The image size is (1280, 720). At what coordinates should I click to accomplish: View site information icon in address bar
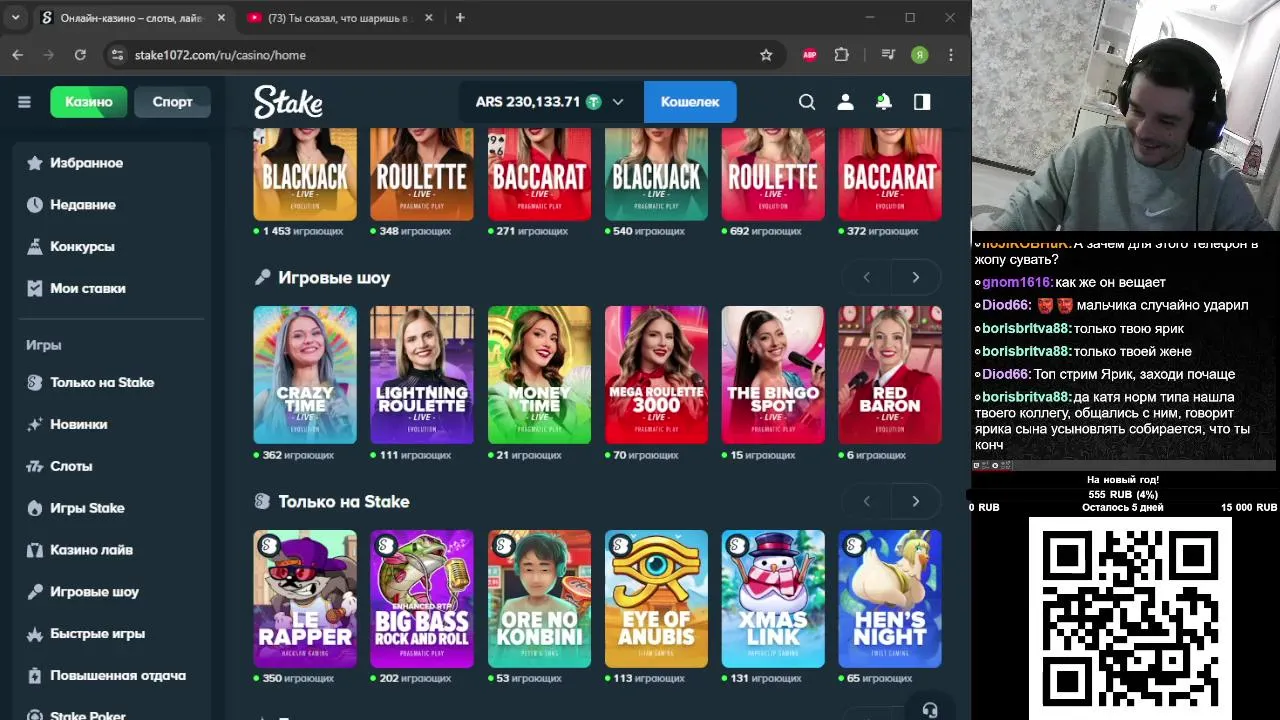[117, 55]
